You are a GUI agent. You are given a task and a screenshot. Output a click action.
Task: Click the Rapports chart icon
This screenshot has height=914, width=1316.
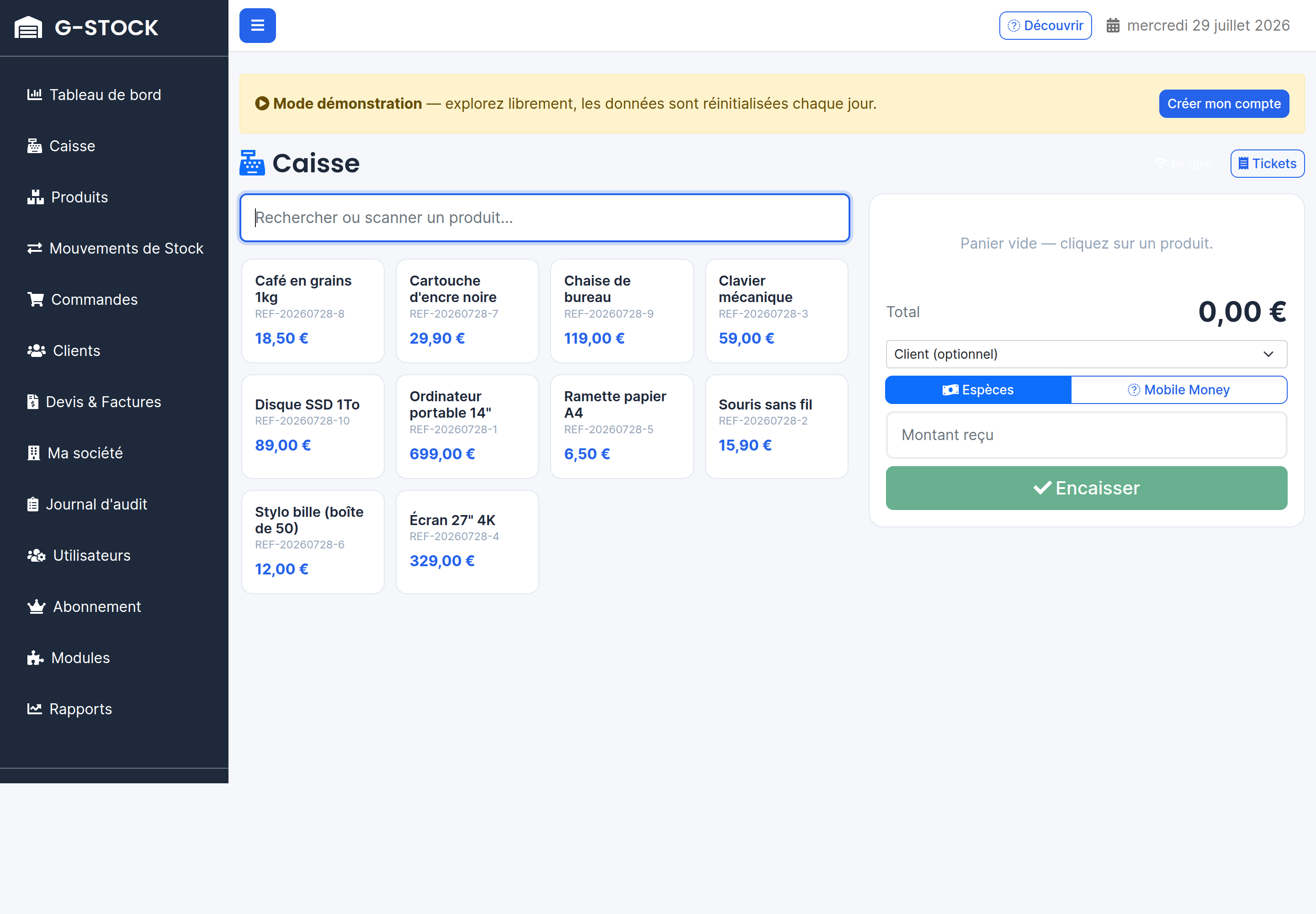point(34,709)
